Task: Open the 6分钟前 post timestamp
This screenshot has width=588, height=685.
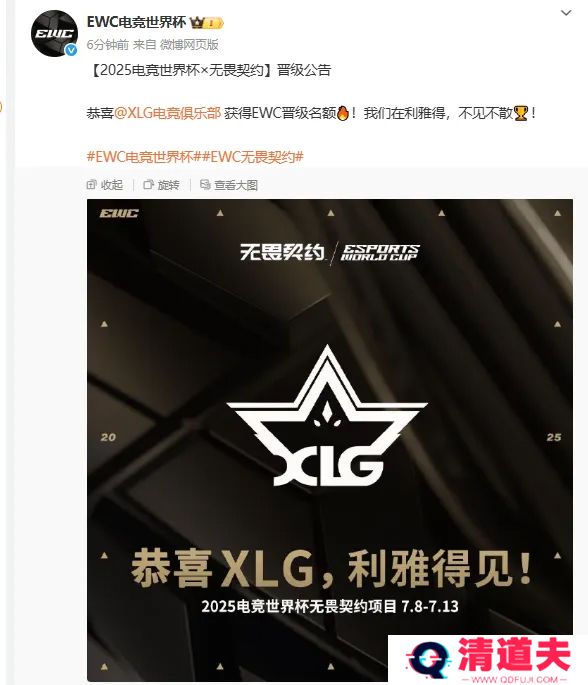Action: 107,45
